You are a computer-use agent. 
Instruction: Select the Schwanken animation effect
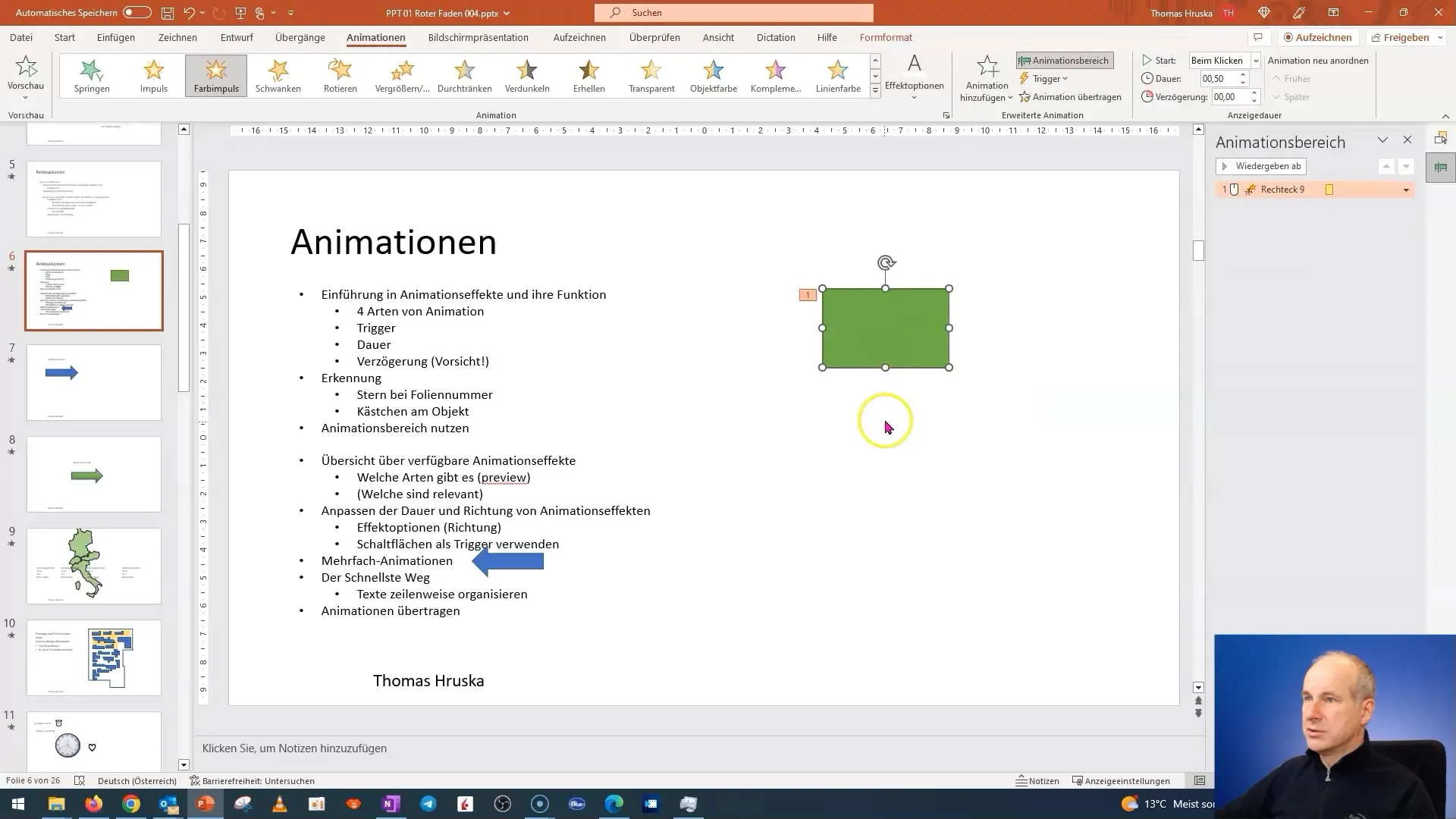coord(278,75)
